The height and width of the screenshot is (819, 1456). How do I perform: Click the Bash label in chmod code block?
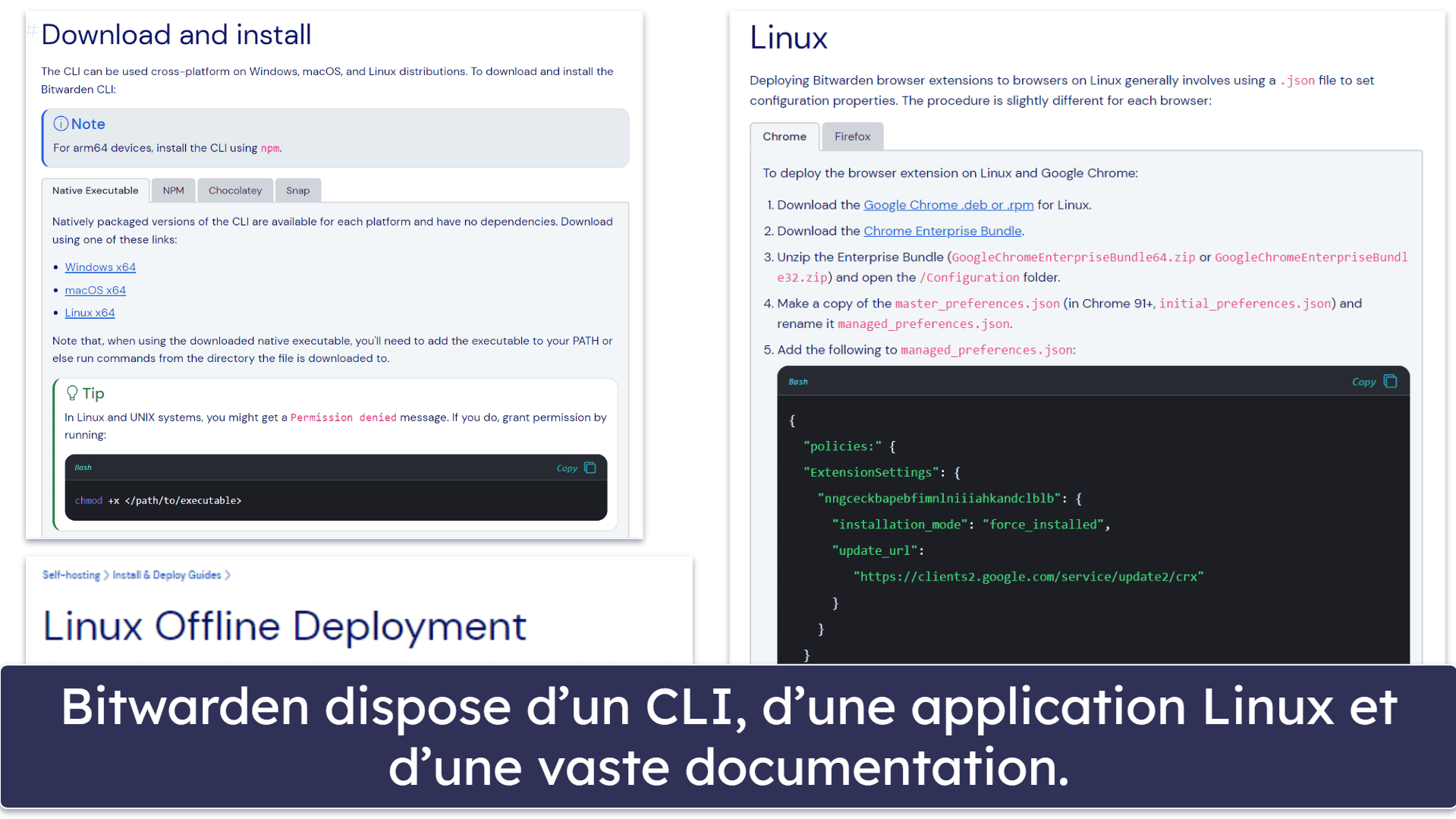tap(83, 468)
